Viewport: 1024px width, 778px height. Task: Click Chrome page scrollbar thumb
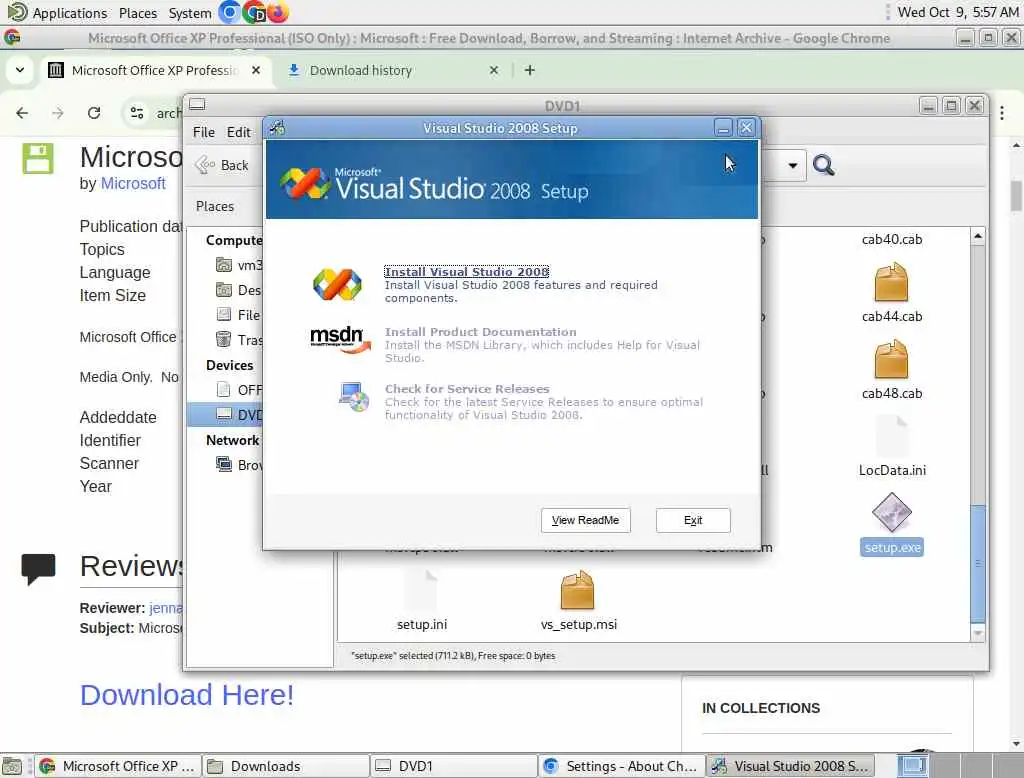[x=1016, y=196]
